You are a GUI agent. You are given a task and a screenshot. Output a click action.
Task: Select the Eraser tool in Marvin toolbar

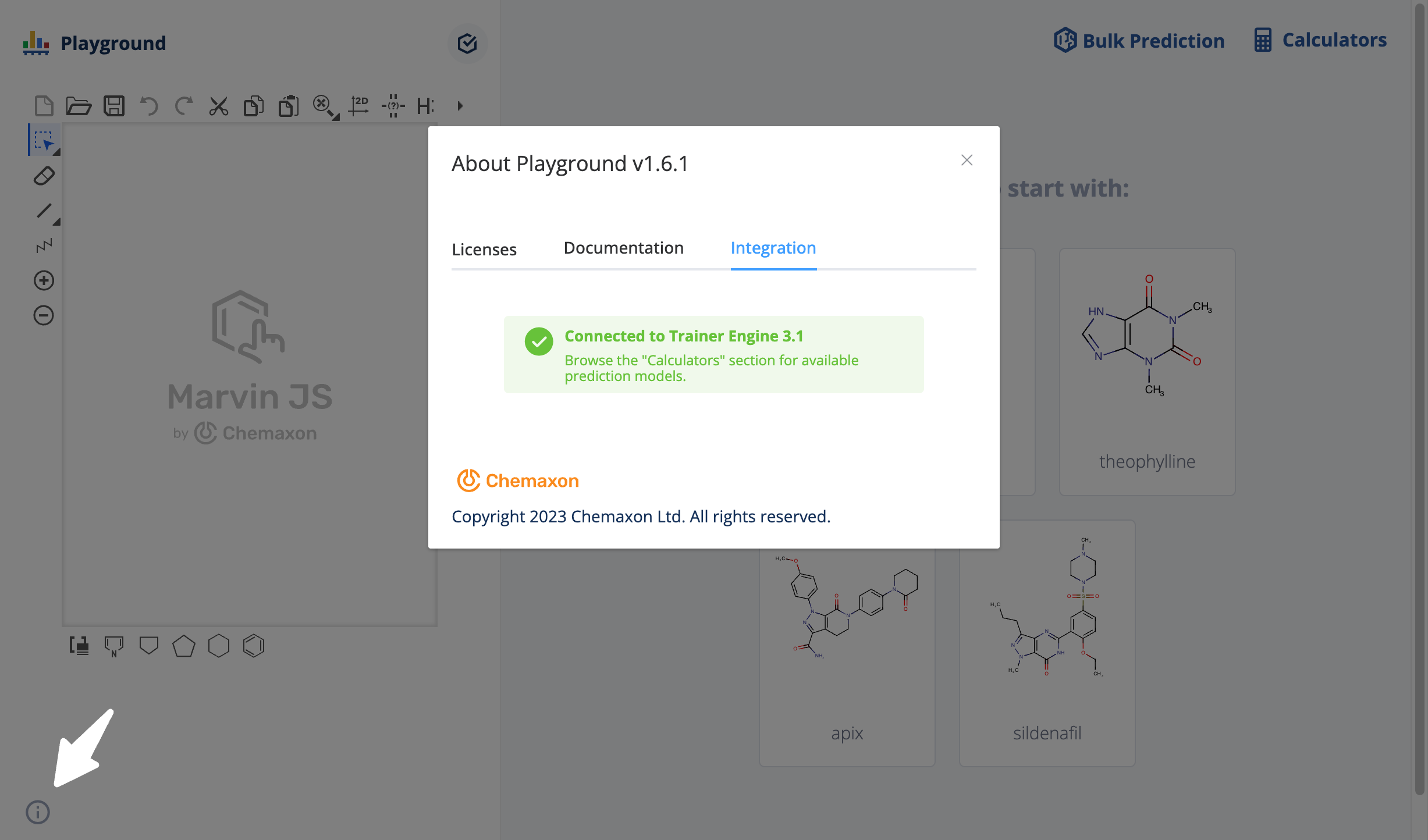click(x=44, y=176)
